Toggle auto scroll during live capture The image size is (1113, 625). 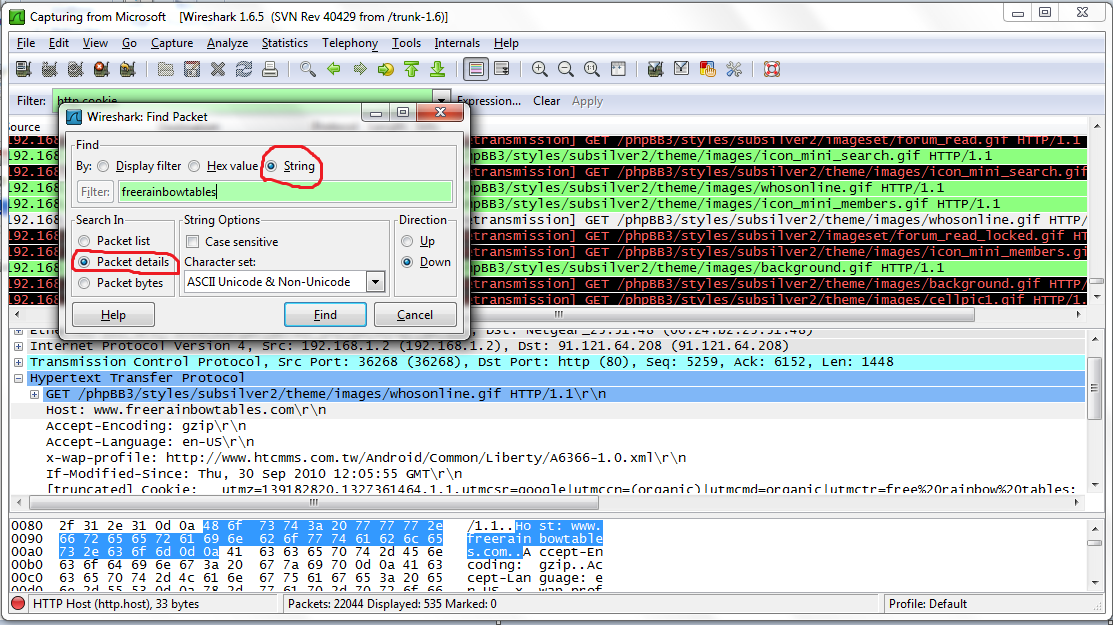click(502, 69)
